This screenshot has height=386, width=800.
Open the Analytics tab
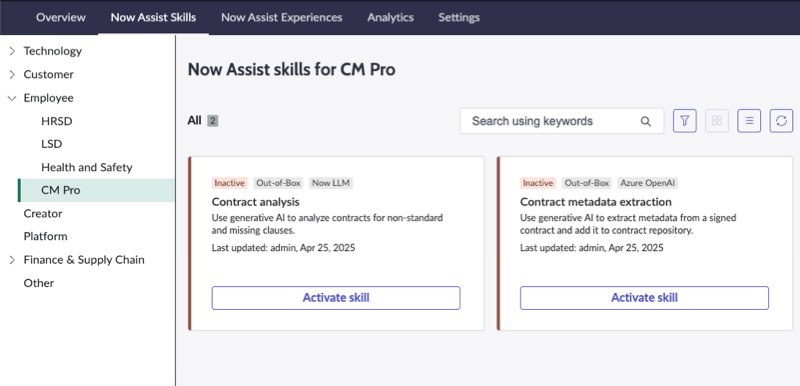tap(390, 17)
